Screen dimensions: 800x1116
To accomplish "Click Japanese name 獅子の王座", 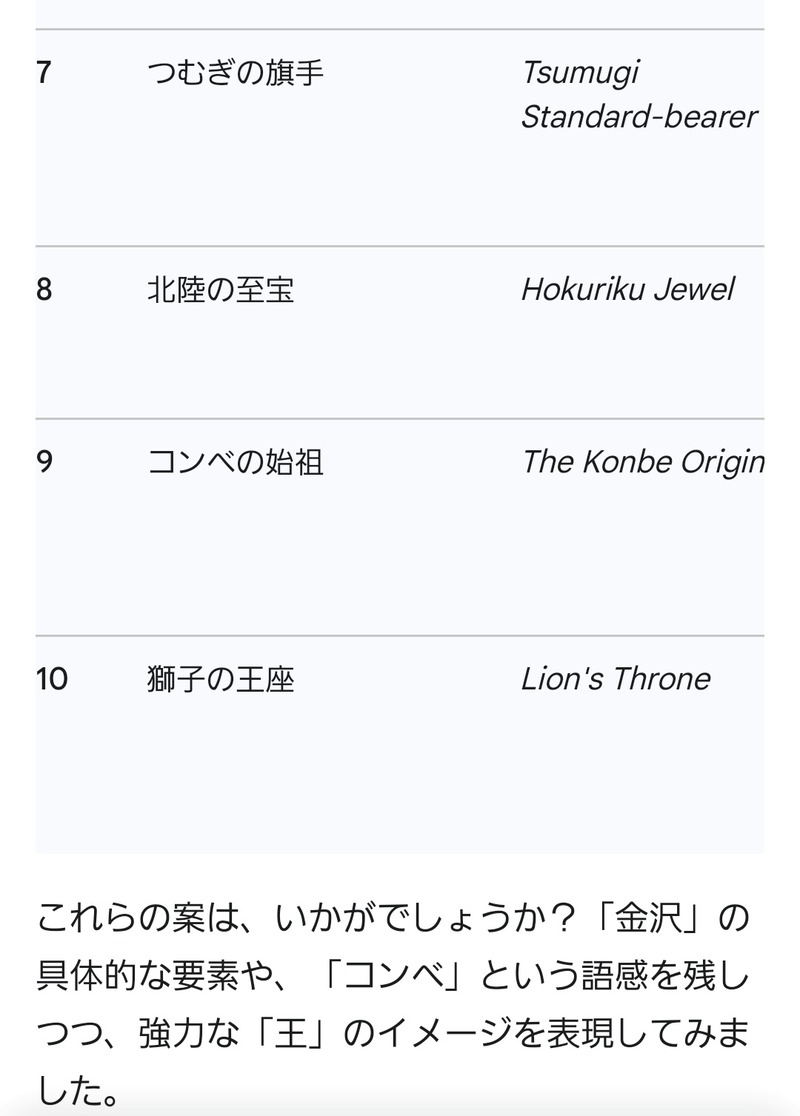I will point(221,679).
